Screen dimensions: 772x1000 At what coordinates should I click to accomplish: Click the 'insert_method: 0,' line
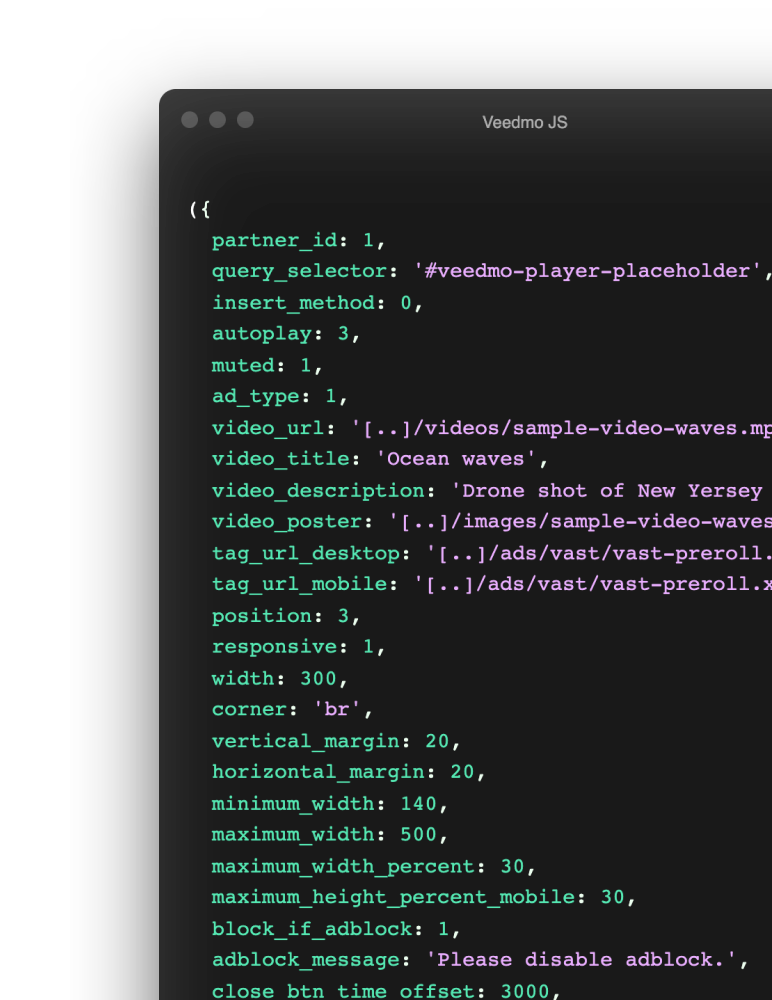pyautogui.click(x=317, y=303)
